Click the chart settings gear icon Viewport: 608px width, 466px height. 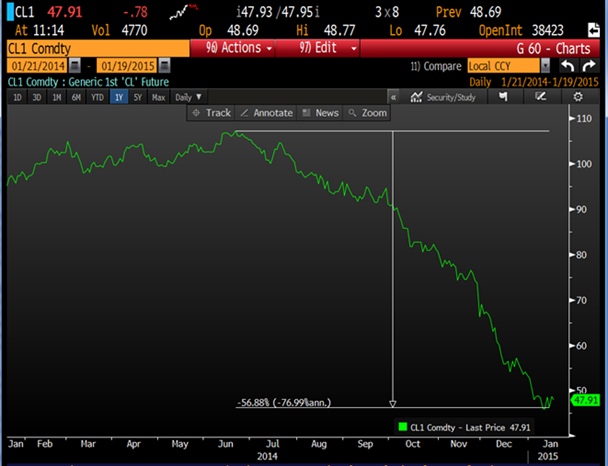pos(577,97)
